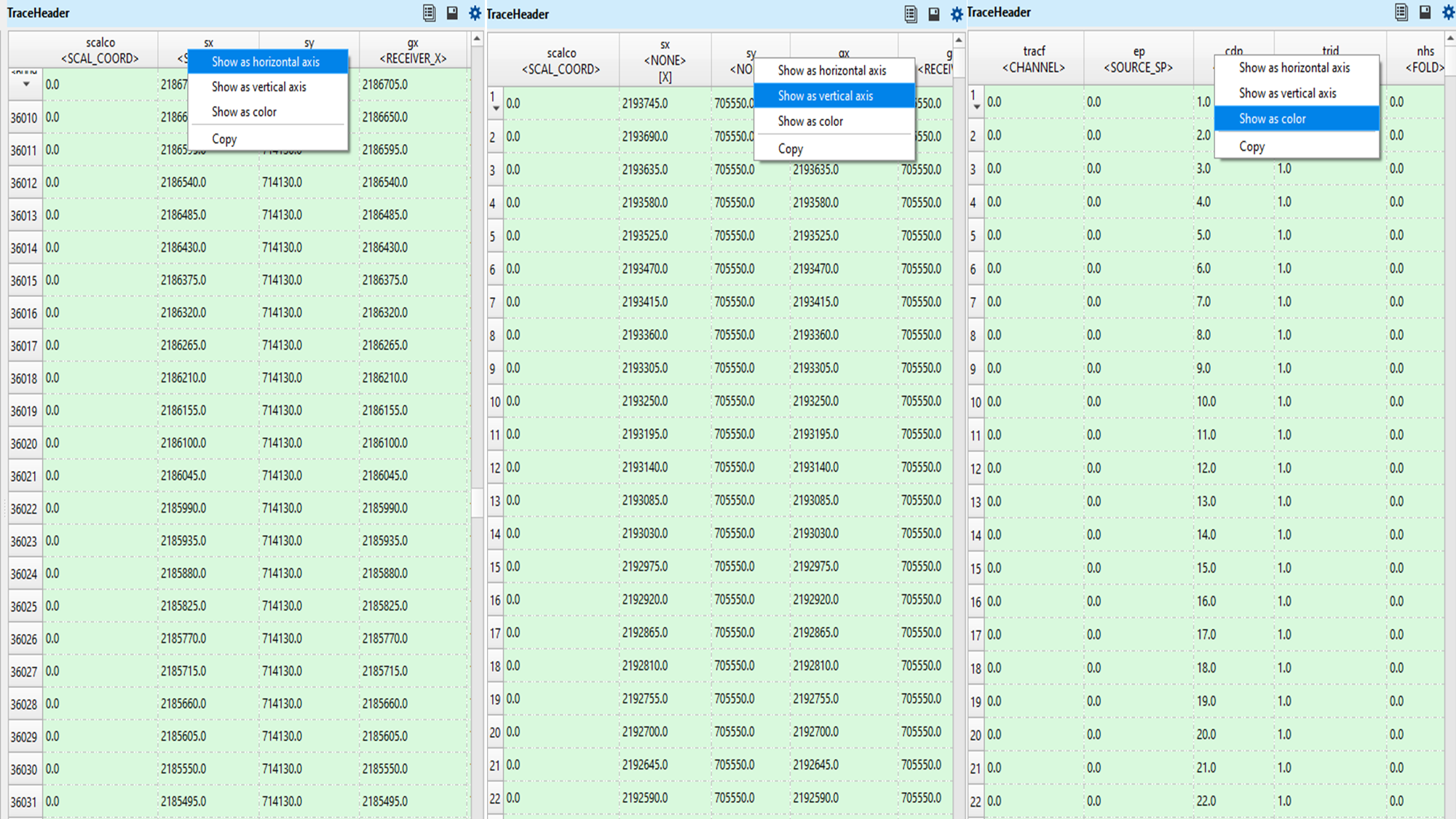Image resolution: width=1456 pixels, height=819 pixels.
Task: Select 'Show as color' in right menu
Action: 1273,119
